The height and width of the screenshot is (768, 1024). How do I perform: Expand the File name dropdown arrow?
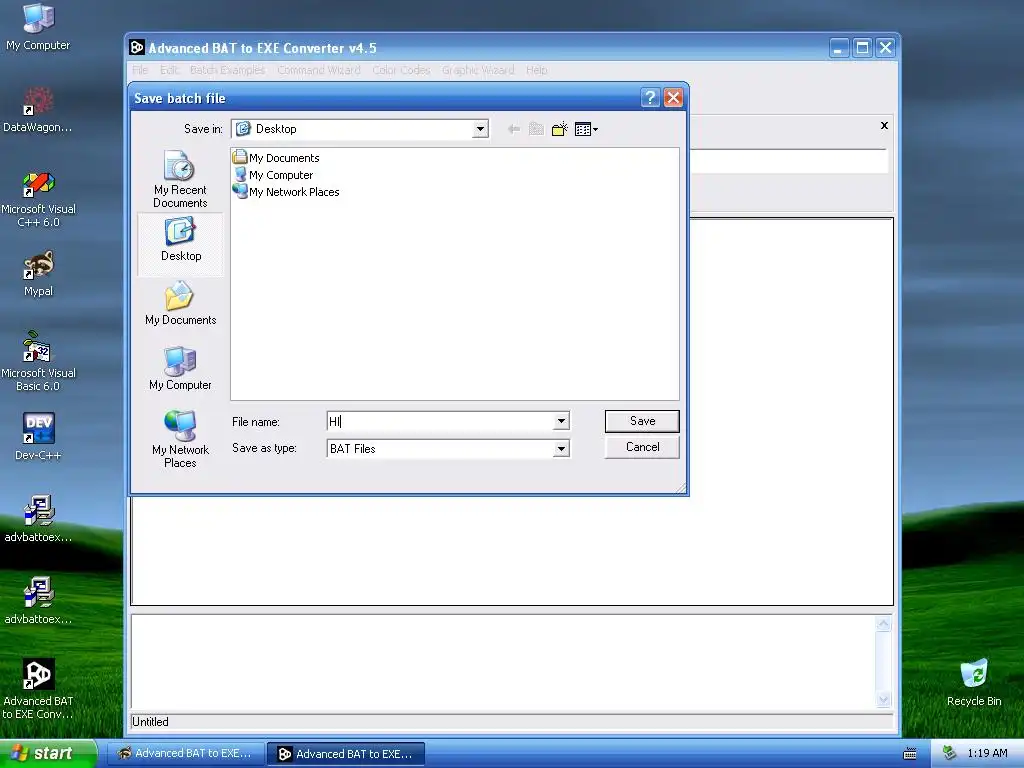561,421
